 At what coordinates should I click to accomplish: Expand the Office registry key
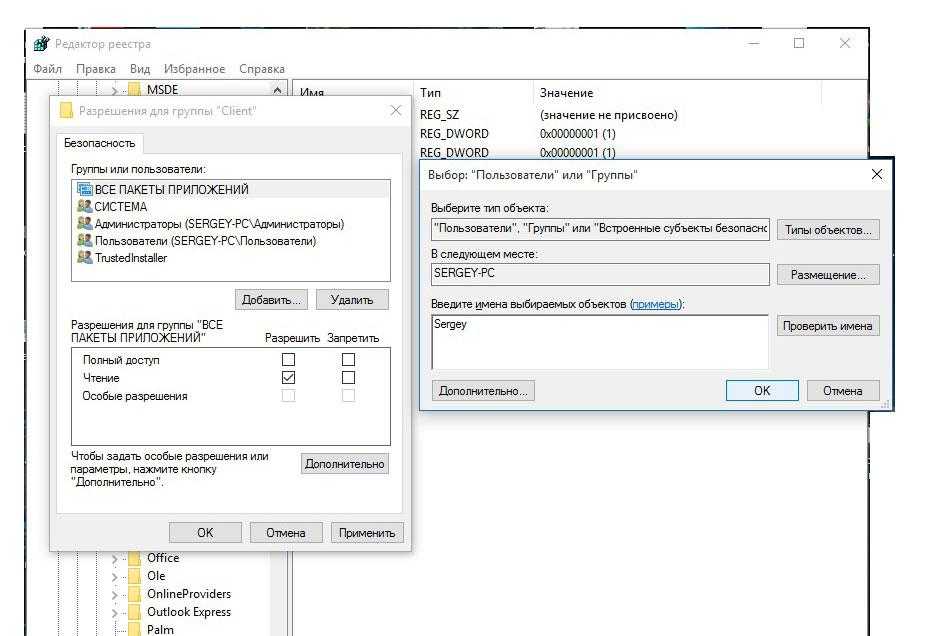click(115, 559)
